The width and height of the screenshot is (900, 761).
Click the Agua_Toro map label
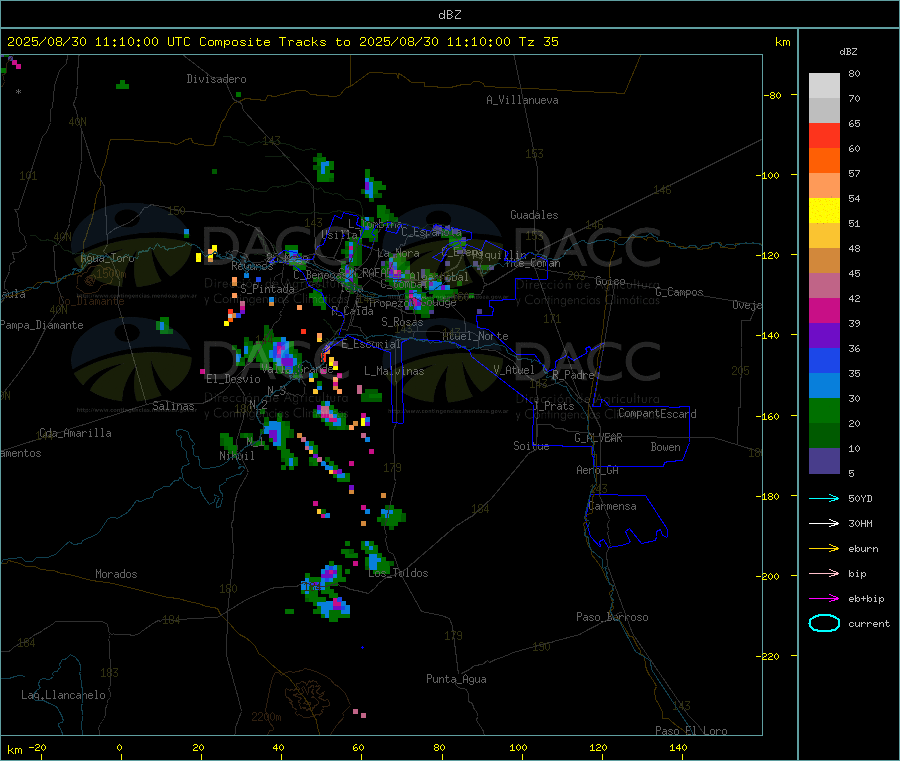tap(107, 258)
